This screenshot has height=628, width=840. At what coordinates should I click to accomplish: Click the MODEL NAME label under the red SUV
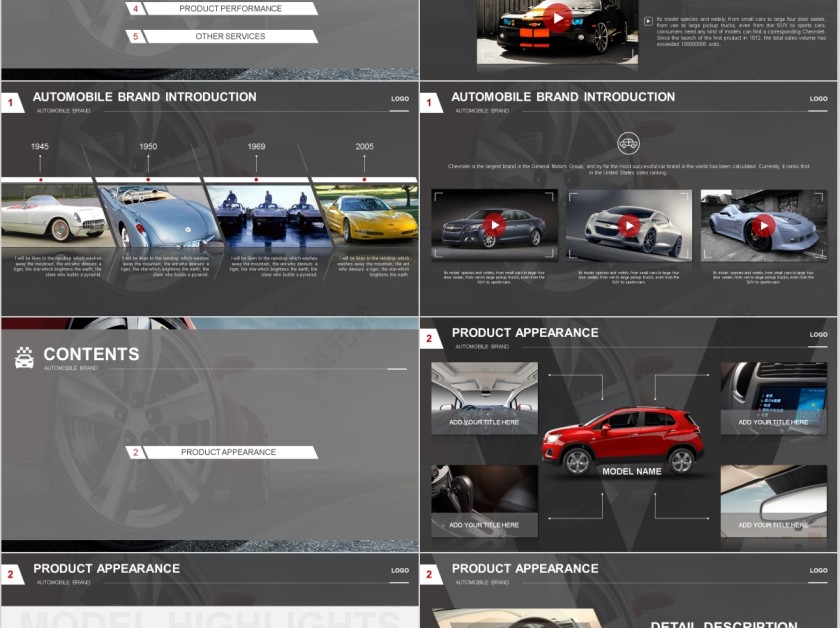[631, 471]
